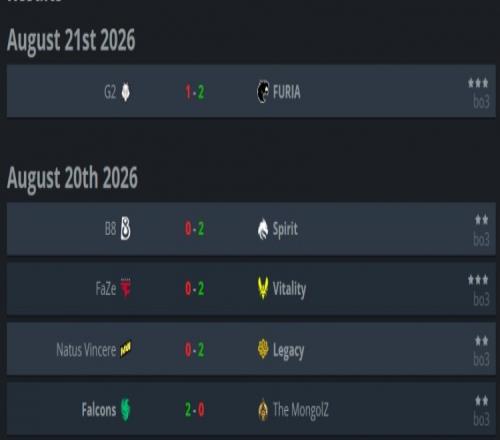This screenshot has height=440, width=500.
Task: Click the Natus Vincere yellow logo
Action: (125, 349)
